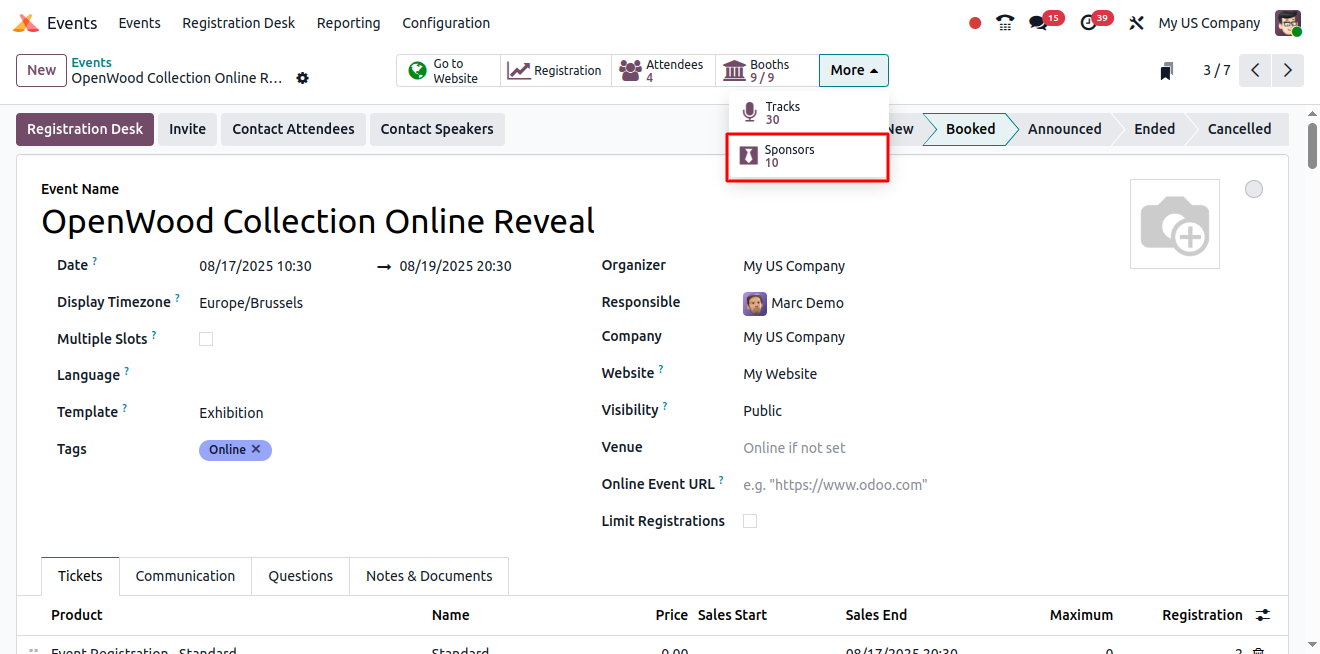The height and width of the screenshot is (654, 1320).
Task: Tick the Limit Registrations checkbox
Action: (750, 521)
